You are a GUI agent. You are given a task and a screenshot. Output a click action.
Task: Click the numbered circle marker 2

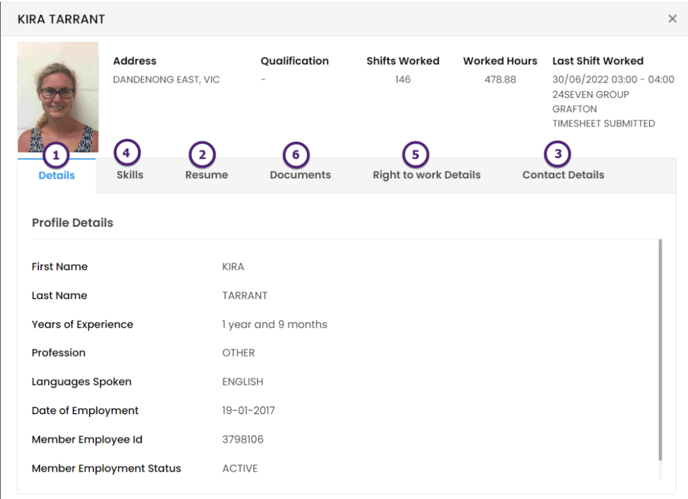tap(202, 154)
